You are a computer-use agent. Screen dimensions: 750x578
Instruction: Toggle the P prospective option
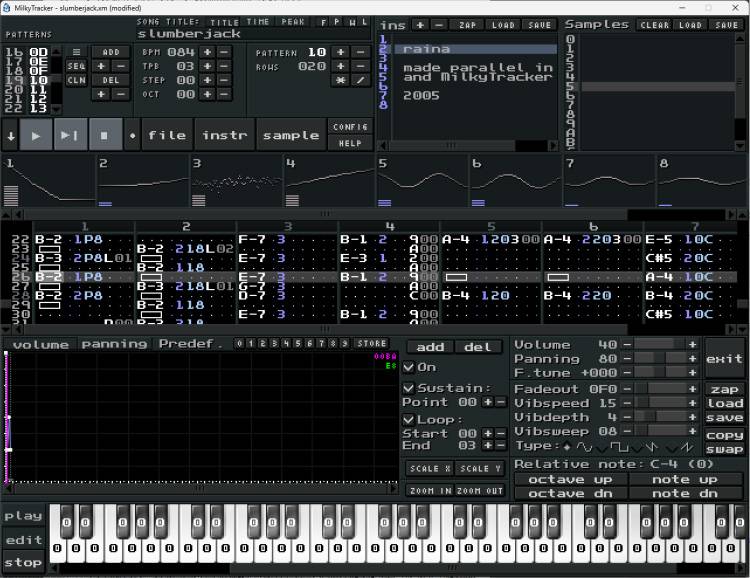click(337, 22)
